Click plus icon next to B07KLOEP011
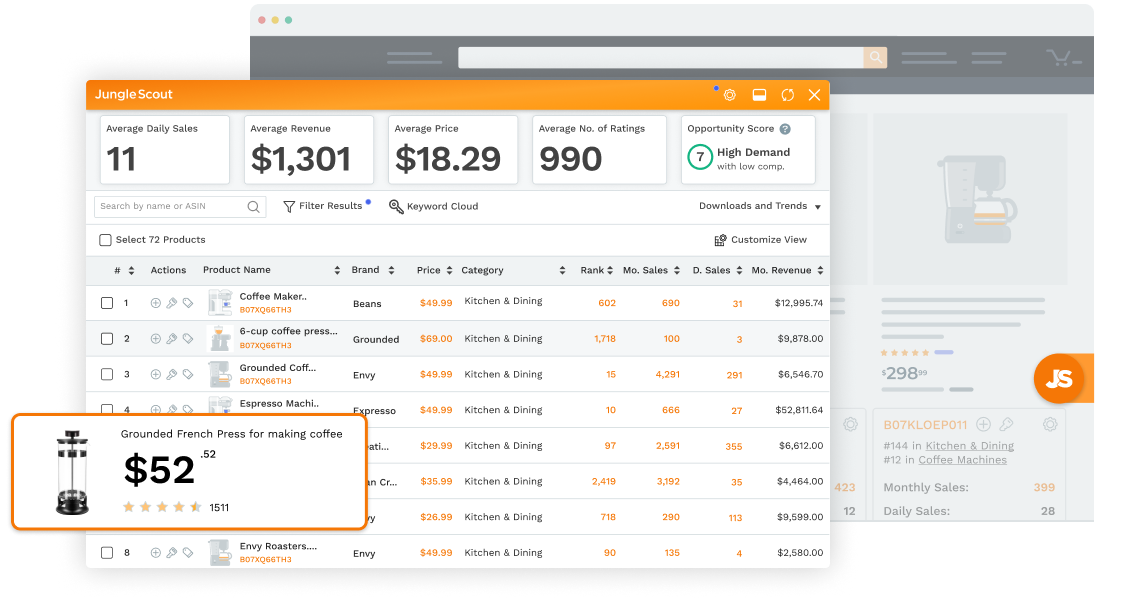The height and width of the screenshot is (600, 1132). (983, 425)
